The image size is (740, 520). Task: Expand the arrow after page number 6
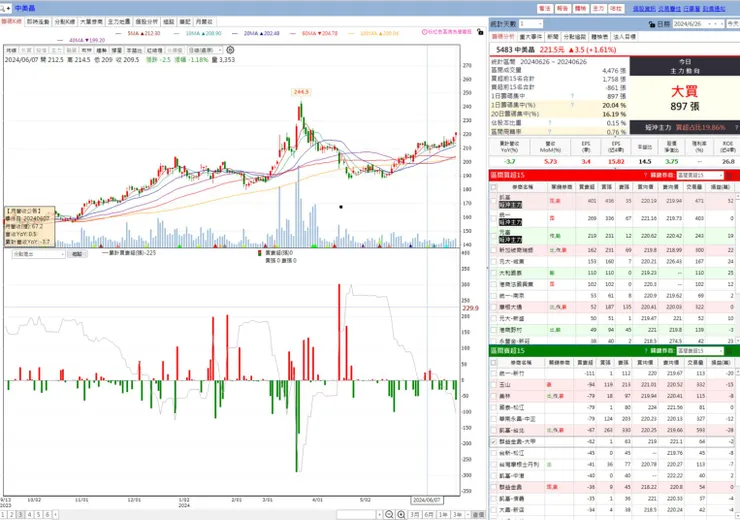pyautogui.click(x=55, y=514)
